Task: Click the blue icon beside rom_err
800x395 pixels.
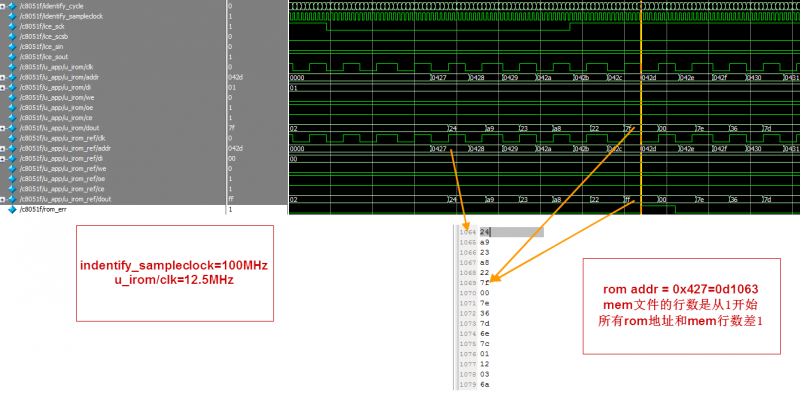Action: pos(12,210)
